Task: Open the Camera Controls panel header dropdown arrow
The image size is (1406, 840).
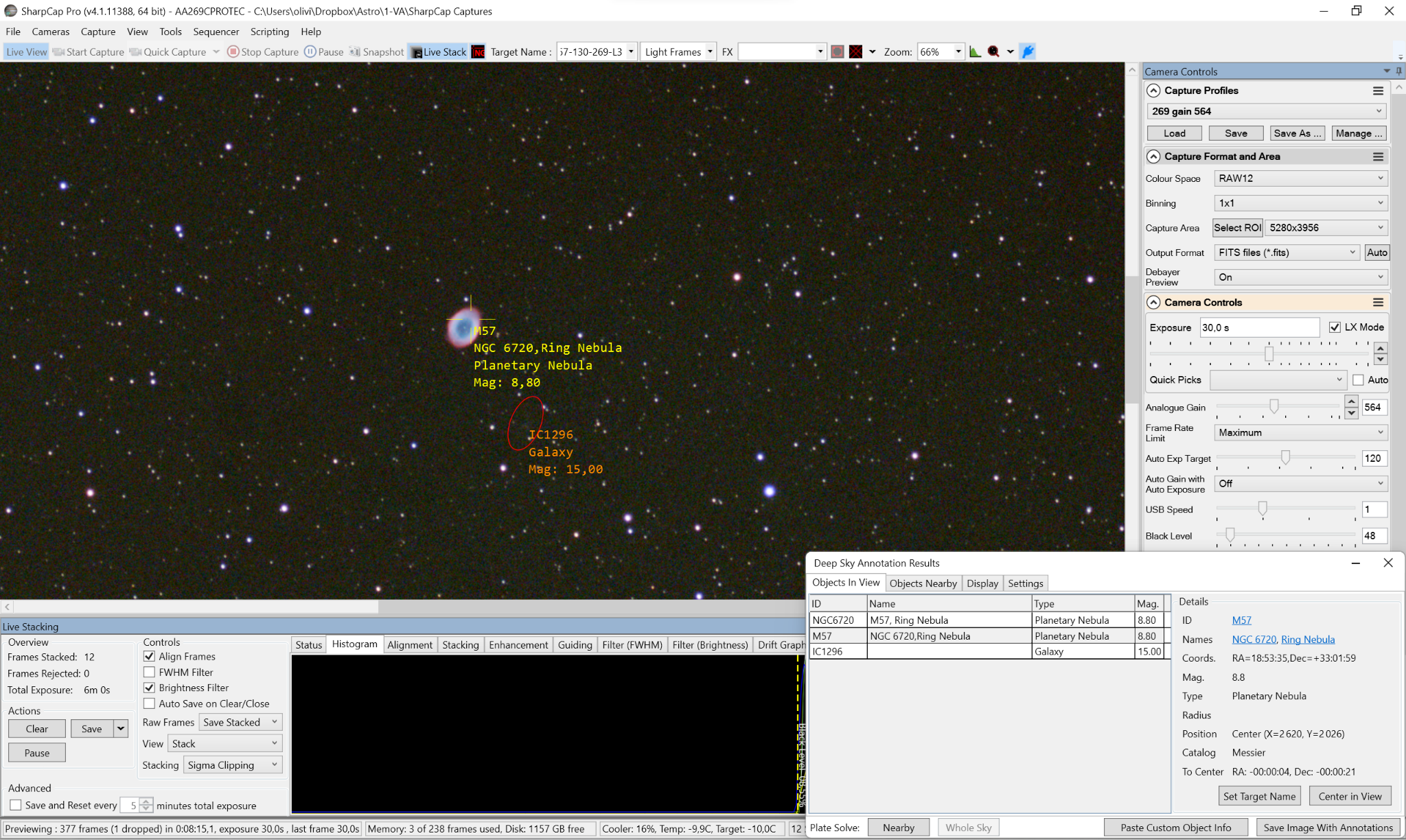Action: 1386,71
